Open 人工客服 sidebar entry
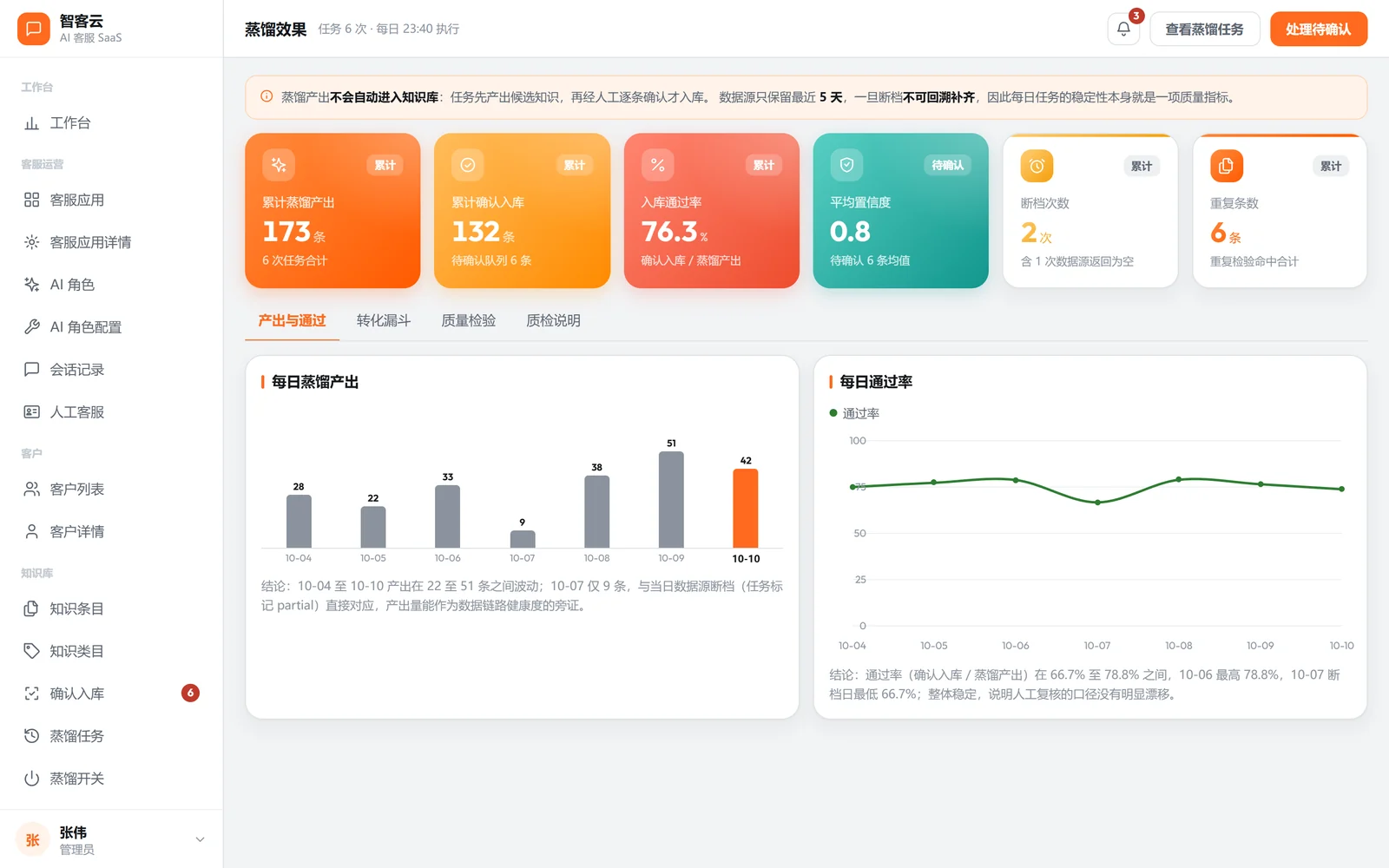This screenshot has height=868, width=1389. [111, 412]
